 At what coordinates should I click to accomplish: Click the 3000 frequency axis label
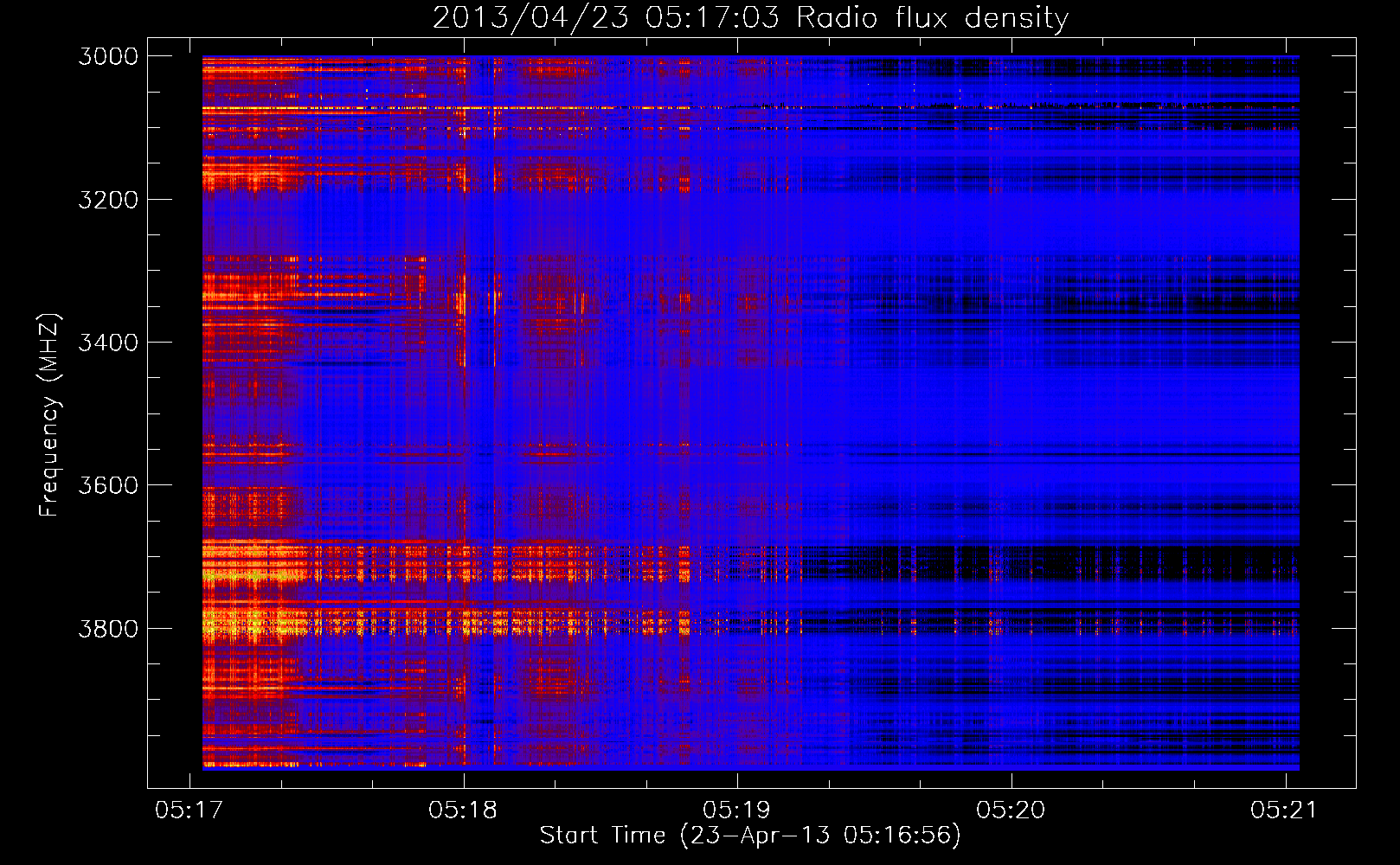coord(108,56)
